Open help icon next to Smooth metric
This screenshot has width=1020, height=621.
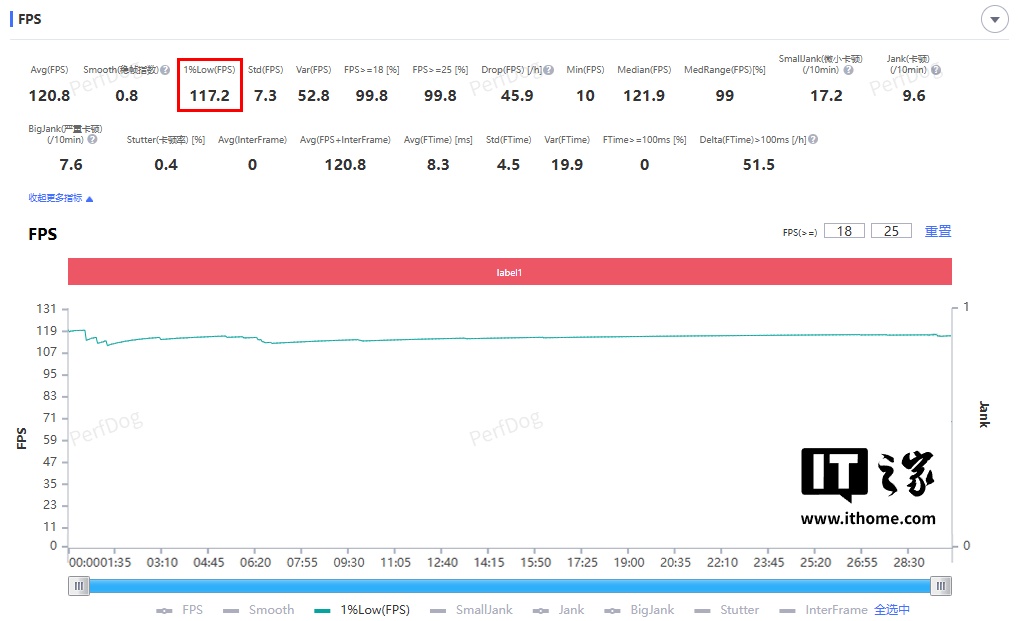click(165, 70)
